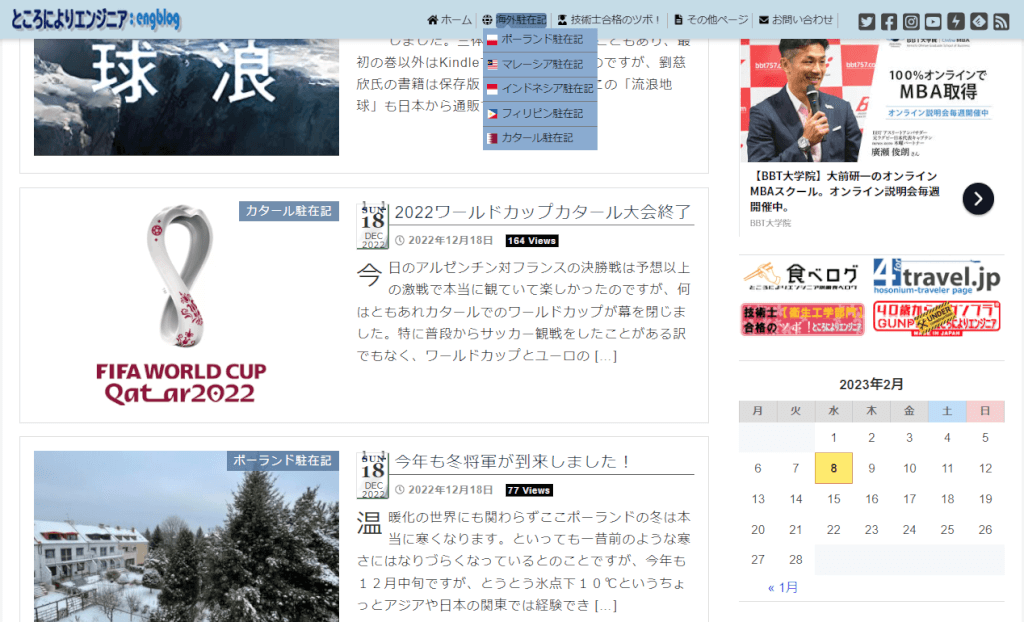Click the arrow button on BBT ad
Image resolution: width=1024 pixels, height=622 pixels.
coord(978,199)
